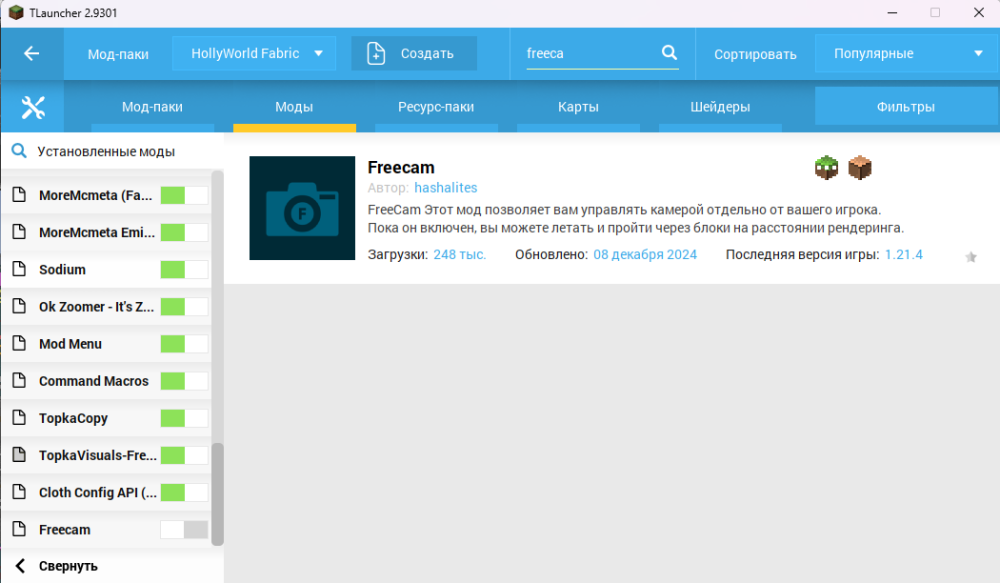This screenshot has width=1000, height=583.
Task: Click file icon next to TopkaVisuals-Fre...
Action: [x=20, y=455]
